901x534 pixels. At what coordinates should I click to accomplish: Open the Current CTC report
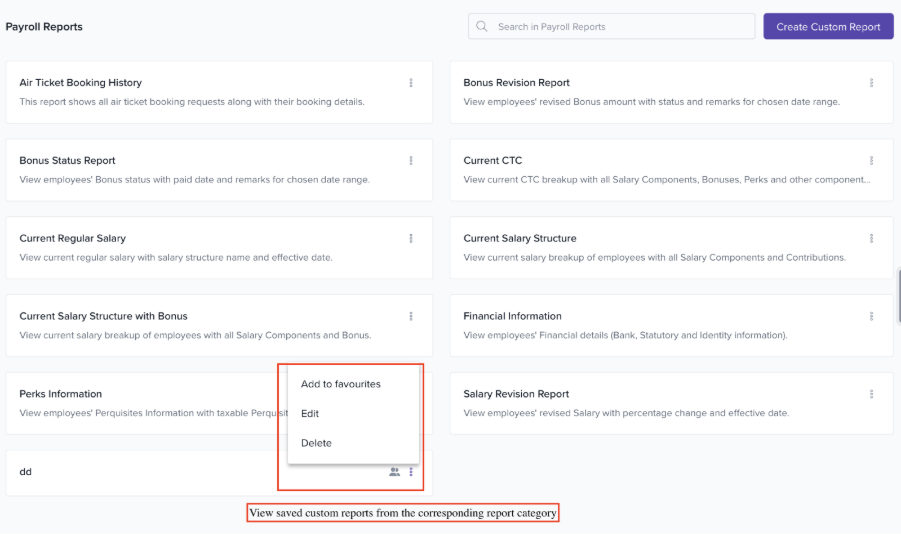pos(493,160)
